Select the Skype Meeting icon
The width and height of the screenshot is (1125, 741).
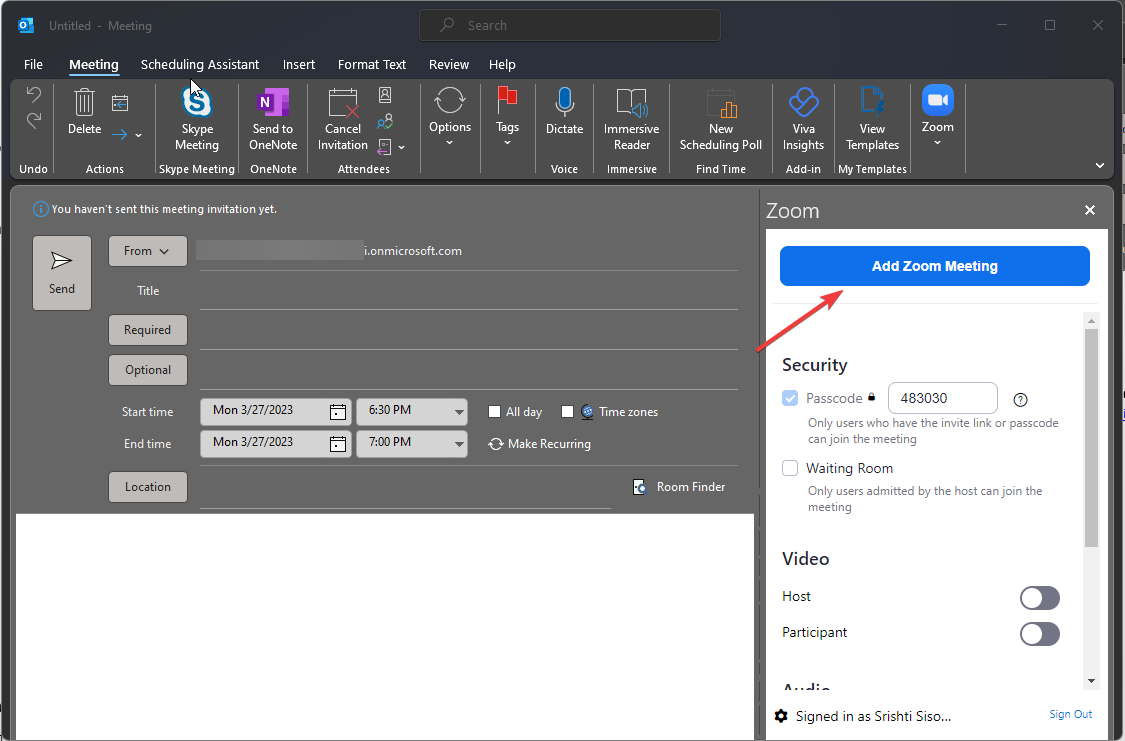pos(196,118)
